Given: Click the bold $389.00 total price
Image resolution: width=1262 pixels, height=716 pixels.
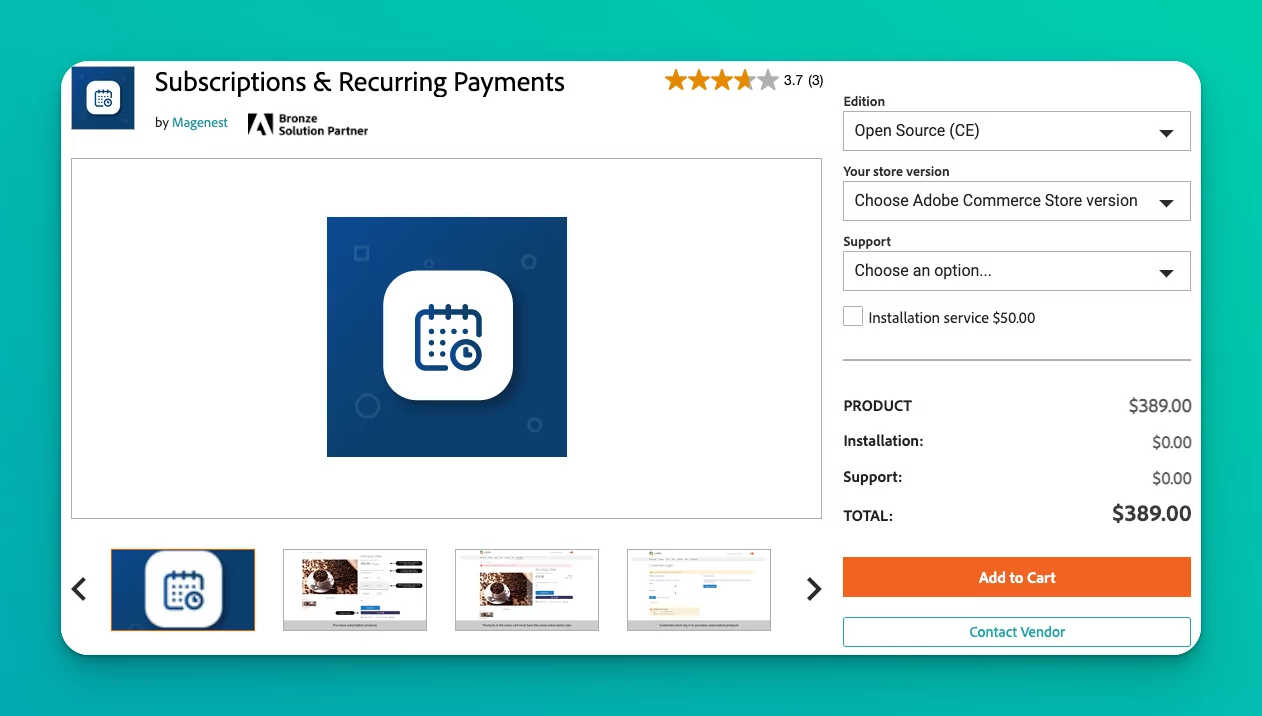Looking at the screenshot, I should coord(1151,514).
